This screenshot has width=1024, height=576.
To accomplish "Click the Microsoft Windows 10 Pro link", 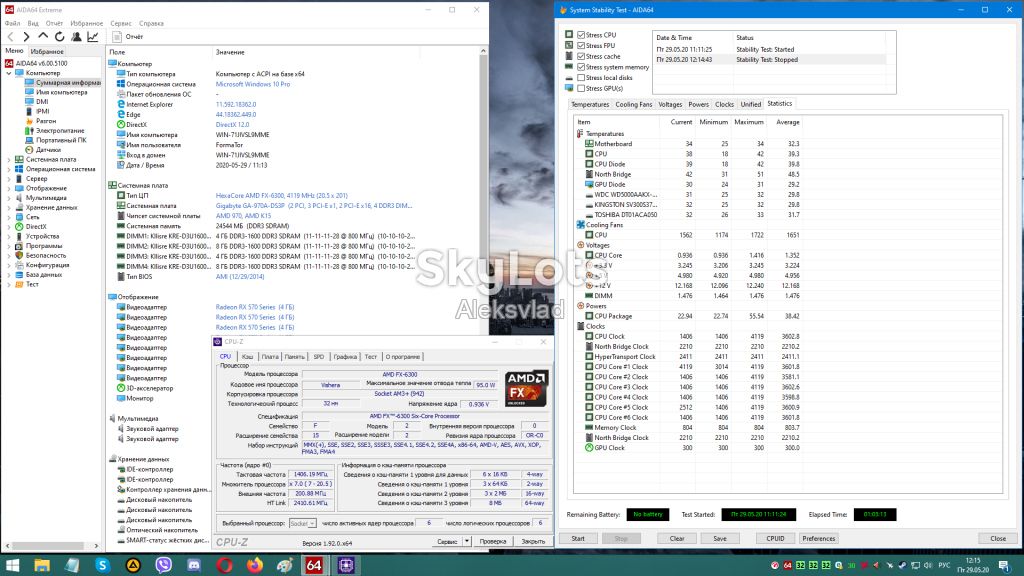I will click(x=253, y=84).
